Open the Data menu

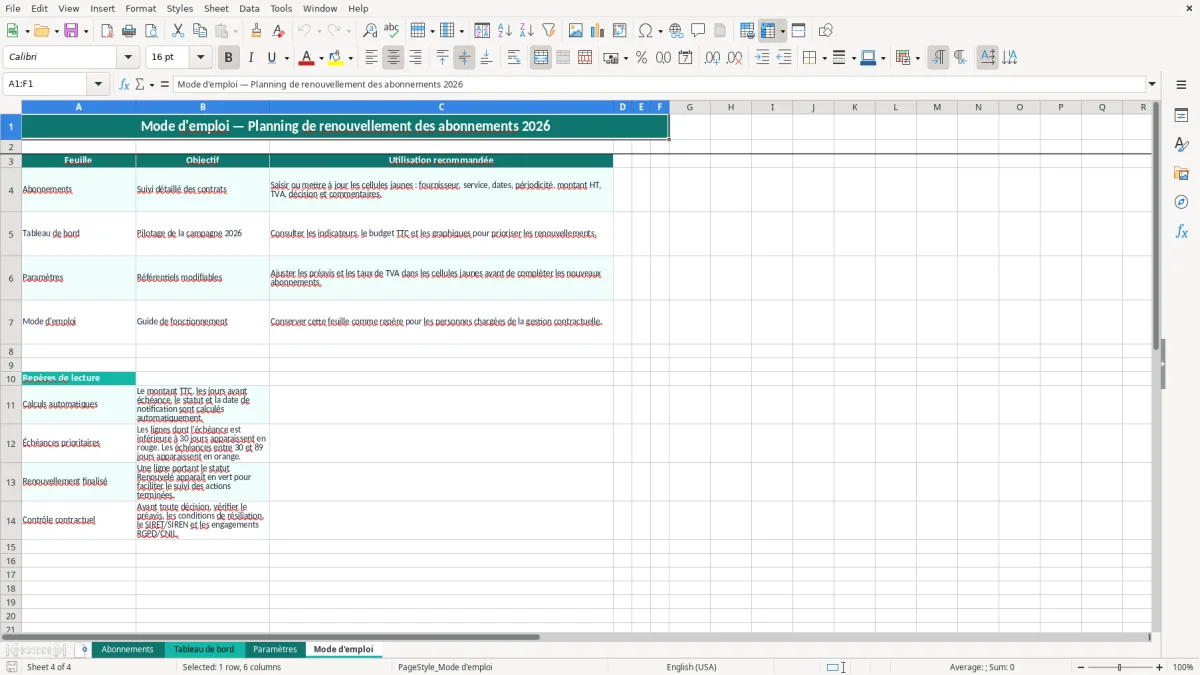point(249,8)
